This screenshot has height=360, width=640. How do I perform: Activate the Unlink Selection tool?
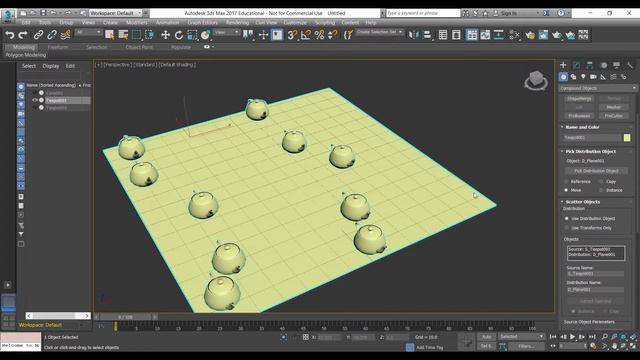pyautogui.click(x=52, y=35)
